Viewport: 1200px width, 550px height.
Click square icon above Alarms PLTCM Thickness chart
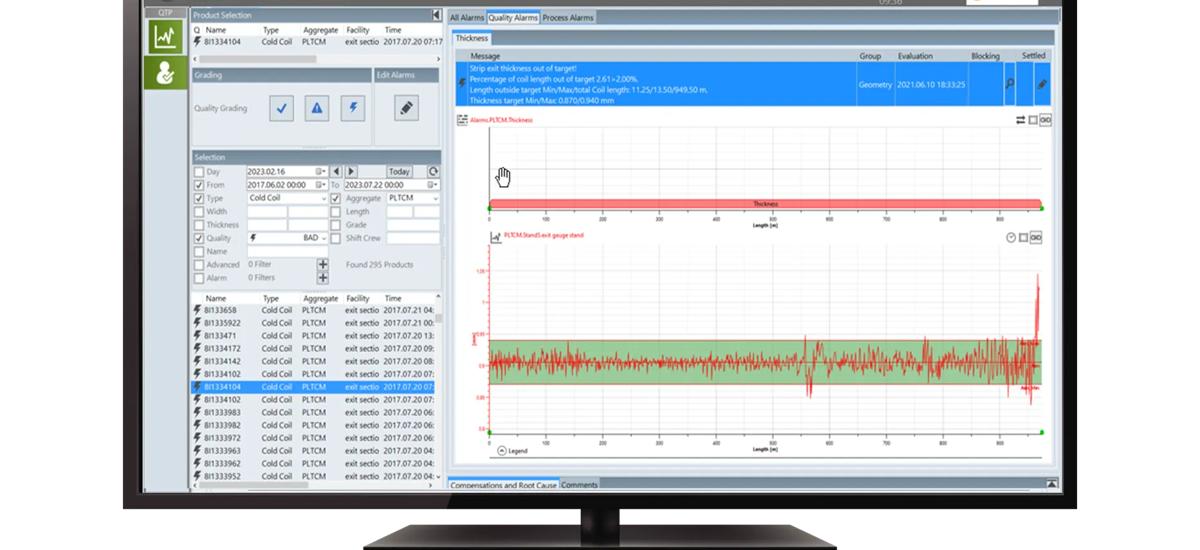1033,120
